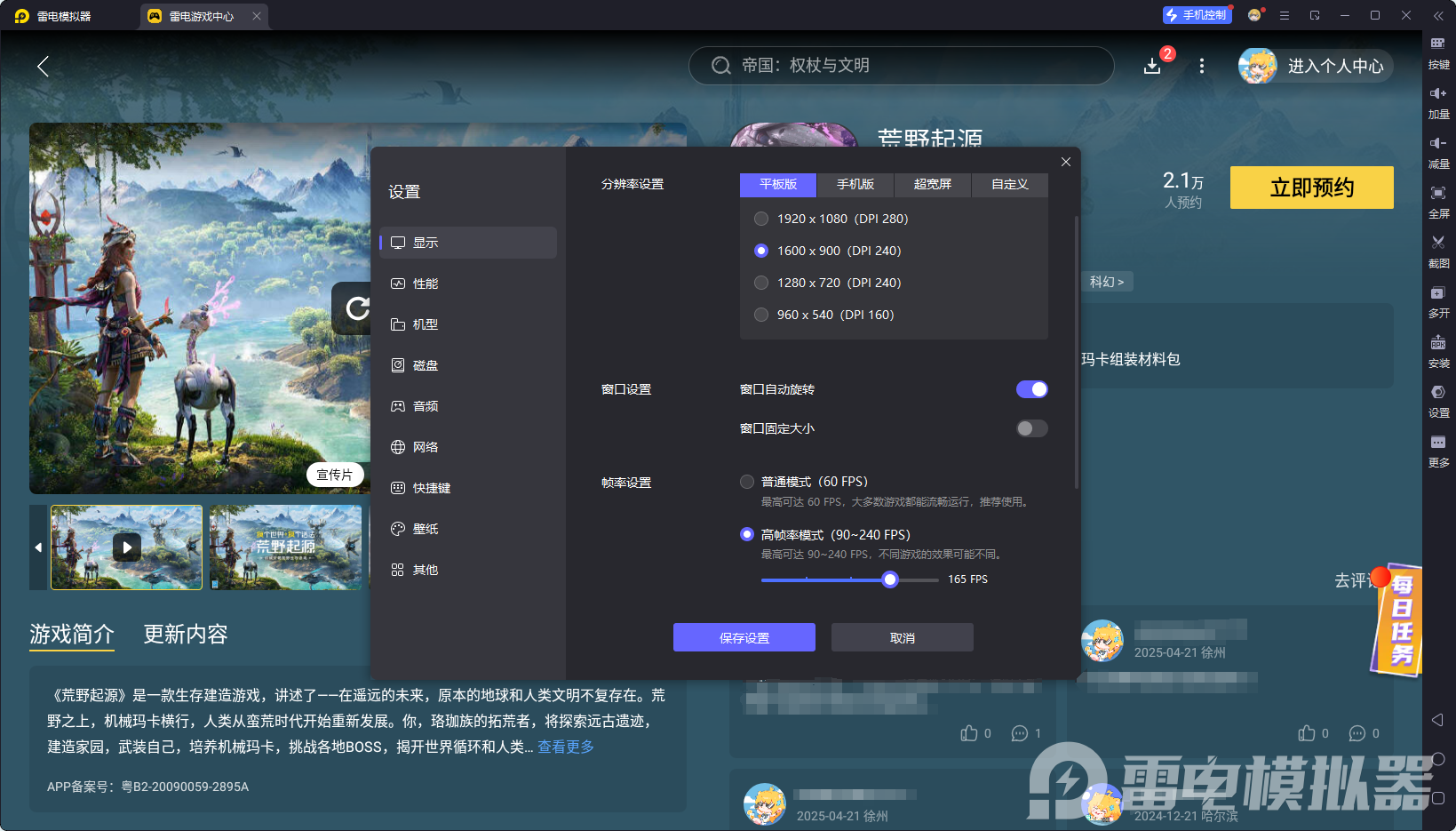The image size is (1456, 831).
Task: Switch to the 手机版 resolution tab
Action: (854, 184)
